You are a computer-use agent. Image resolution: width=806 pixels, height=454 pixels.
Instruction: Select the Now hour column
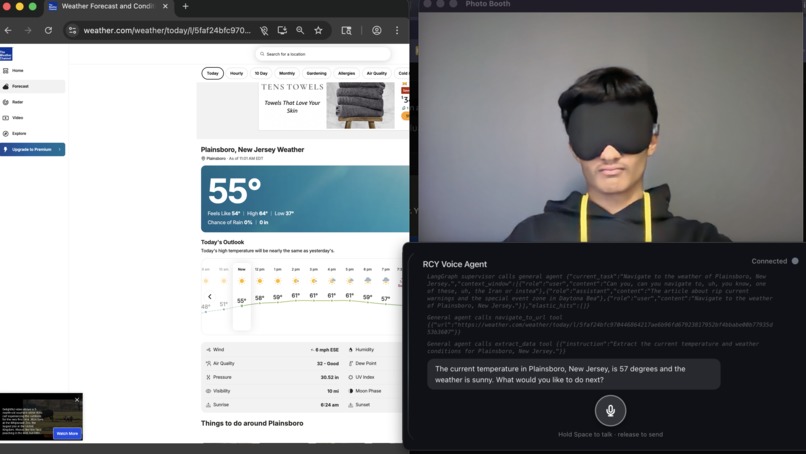click(x=242, y=296)
